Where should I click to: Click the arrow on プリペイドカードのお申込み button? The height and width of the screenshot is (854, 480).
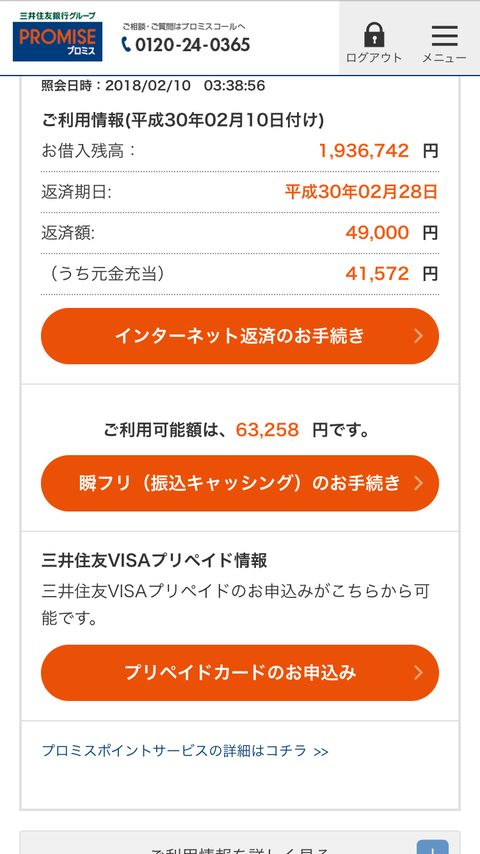coord(418,673)
